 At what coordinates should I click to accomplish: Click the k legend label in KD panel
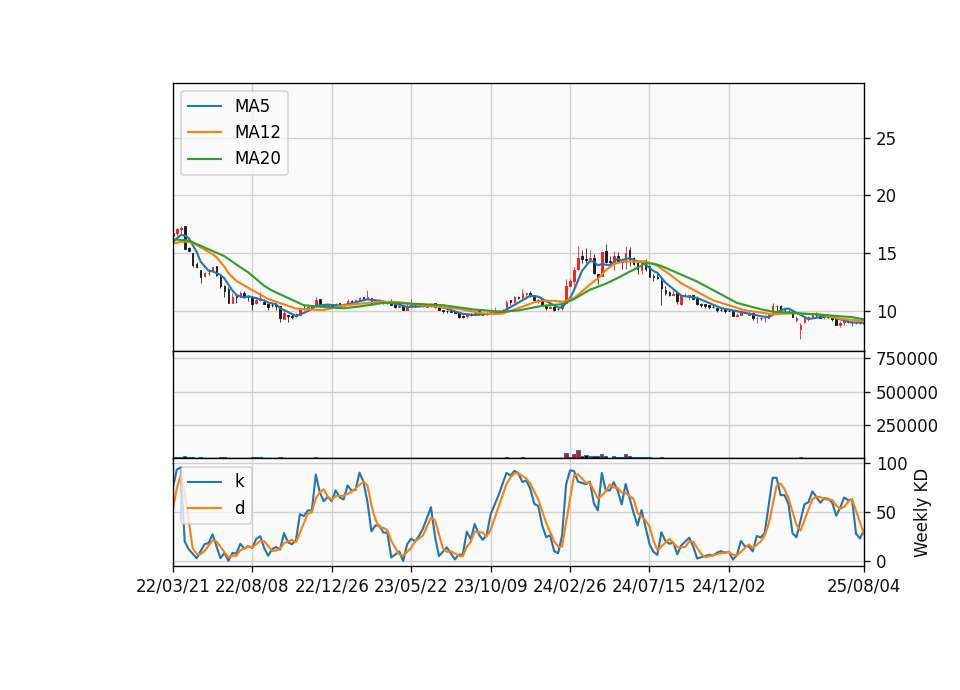[239, 481]
